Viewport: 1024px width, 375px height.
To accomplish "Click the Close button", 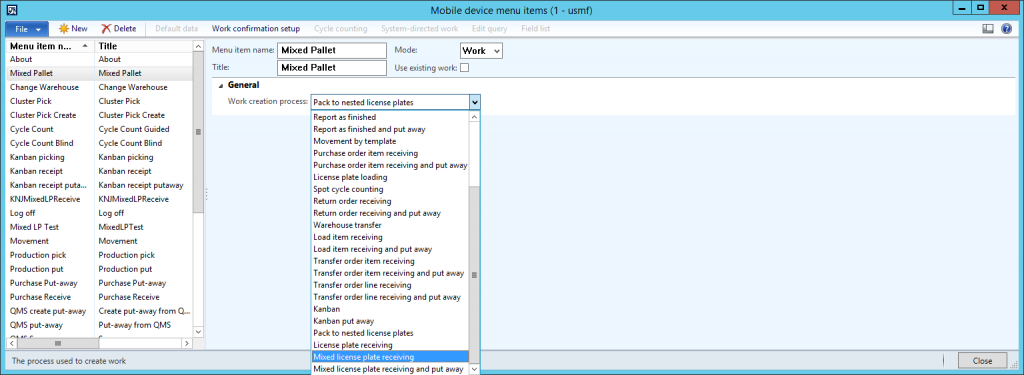I will point(982,361).
